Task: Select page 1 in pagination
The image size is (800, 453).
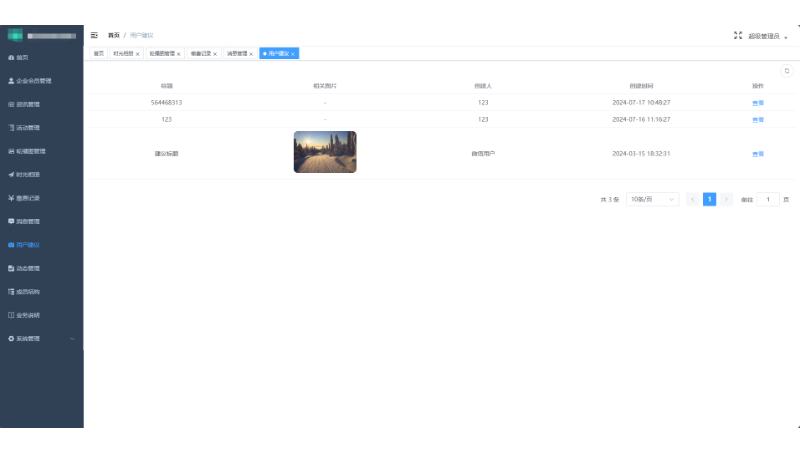Action: point(709,199)
